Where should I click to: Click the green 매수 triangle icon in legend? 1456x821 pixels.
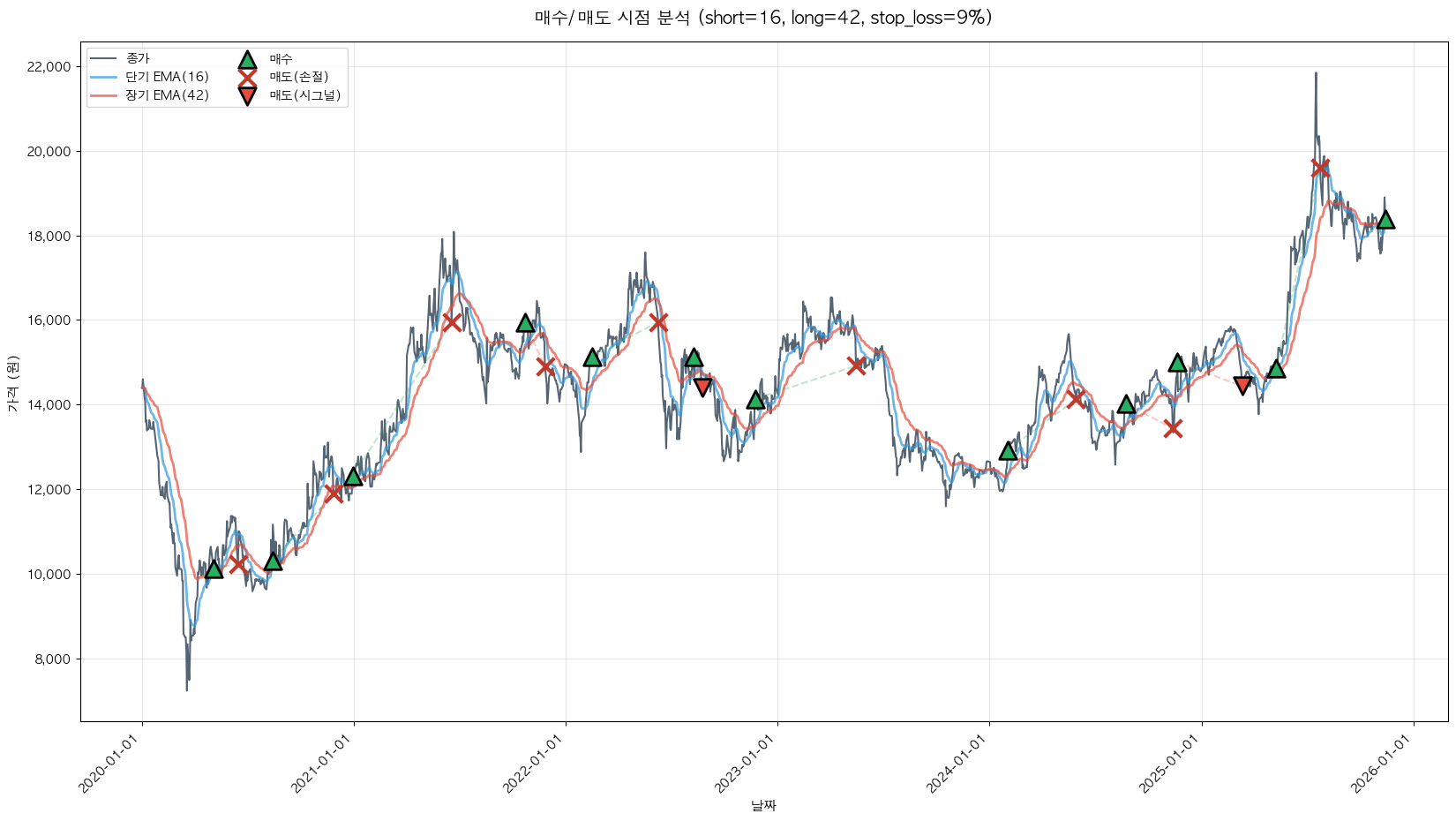(x=247, y=60)
